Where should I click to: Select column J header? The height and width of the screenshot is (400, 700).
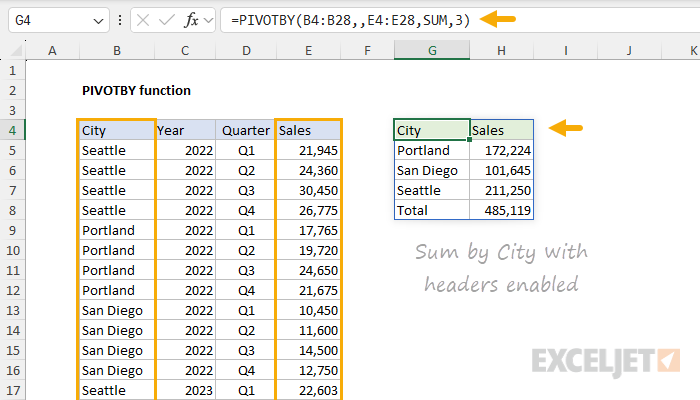coord(629,50)
